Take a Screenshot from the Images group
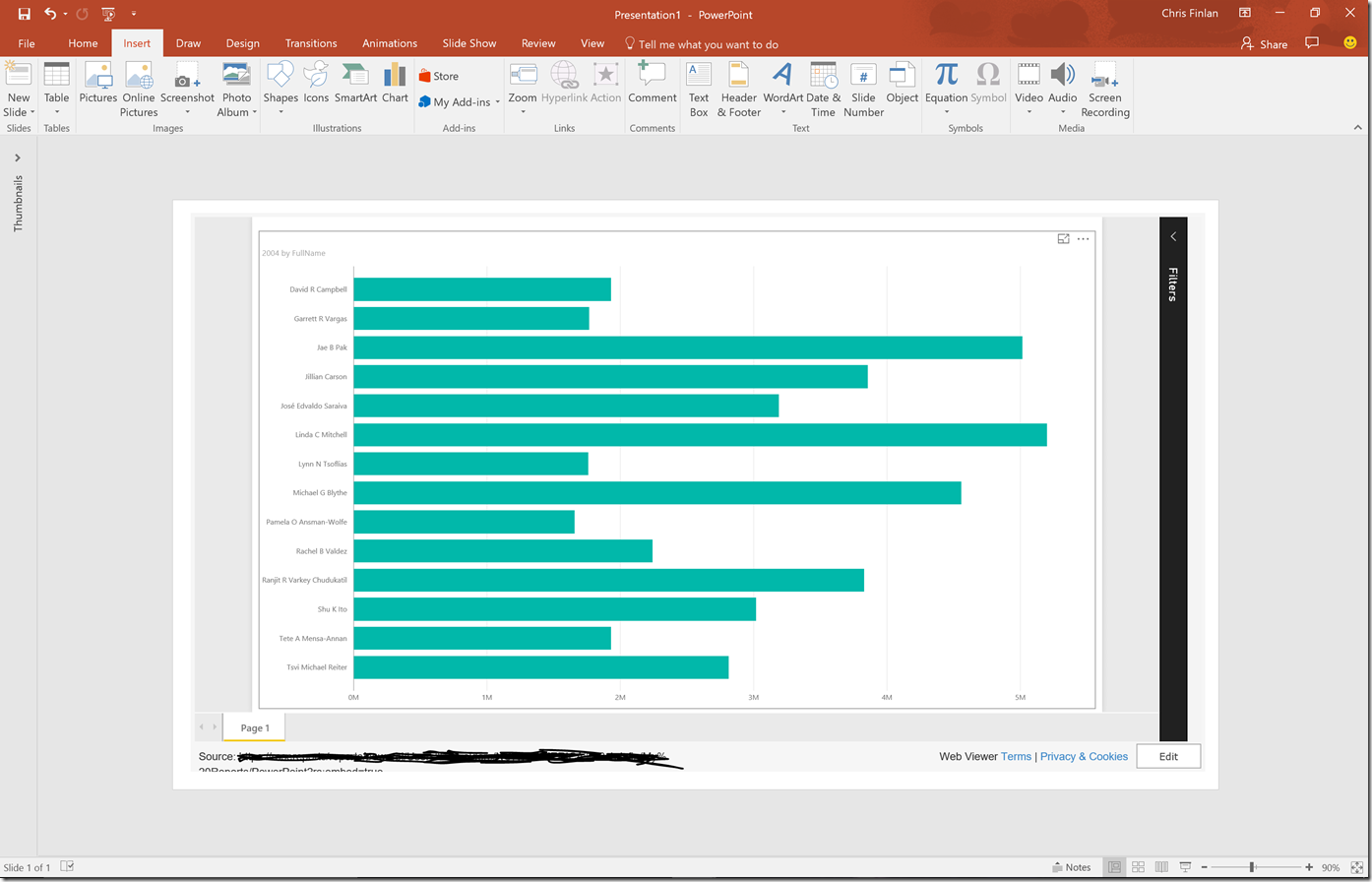The width and height of the screenshot is (1372, 882). pyautogui.click(x=187, y=89)
